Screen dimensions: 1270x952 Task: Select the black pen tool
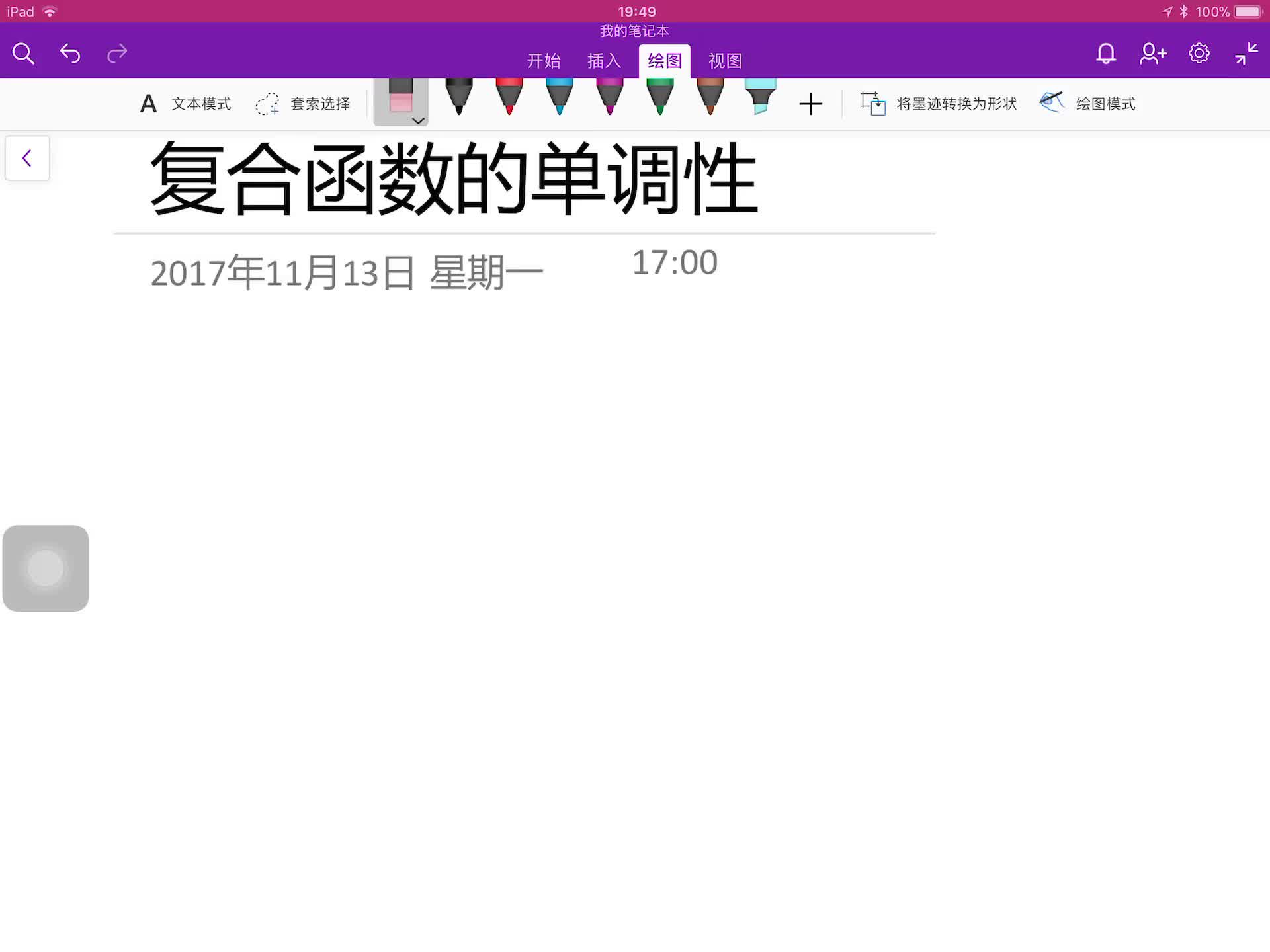(x=460, y=99)
